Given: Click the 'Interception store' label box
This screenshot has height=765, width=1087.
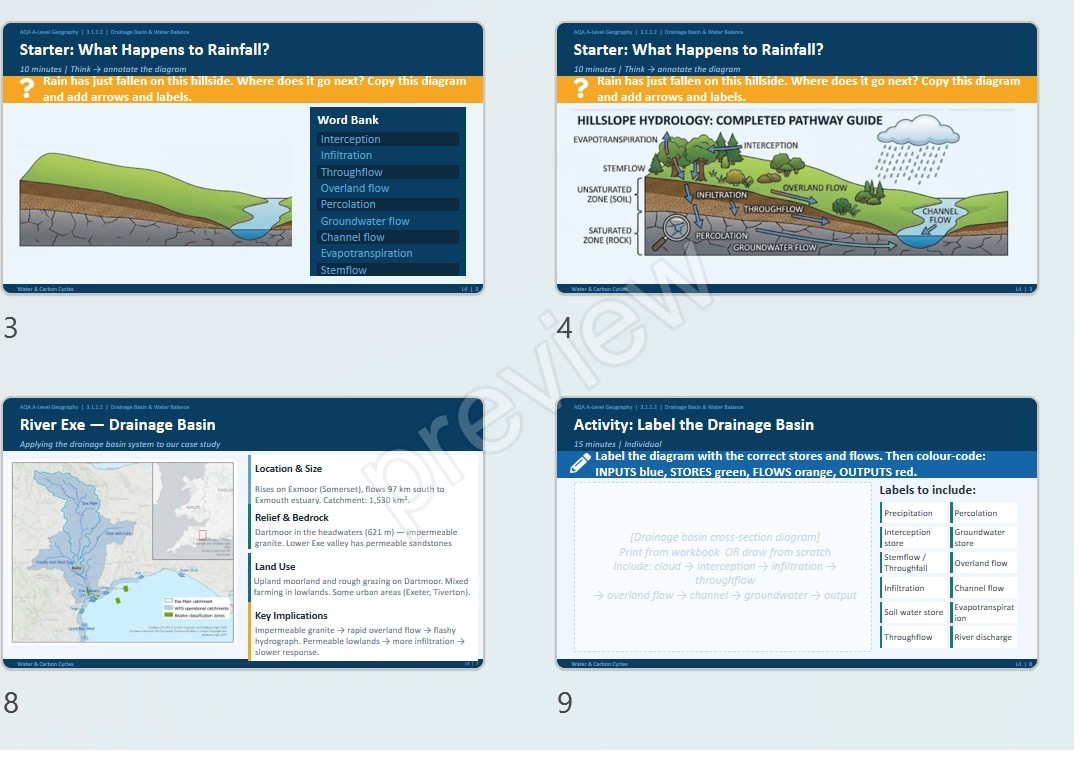Looking at the screenshot, I should coord(914,538).
